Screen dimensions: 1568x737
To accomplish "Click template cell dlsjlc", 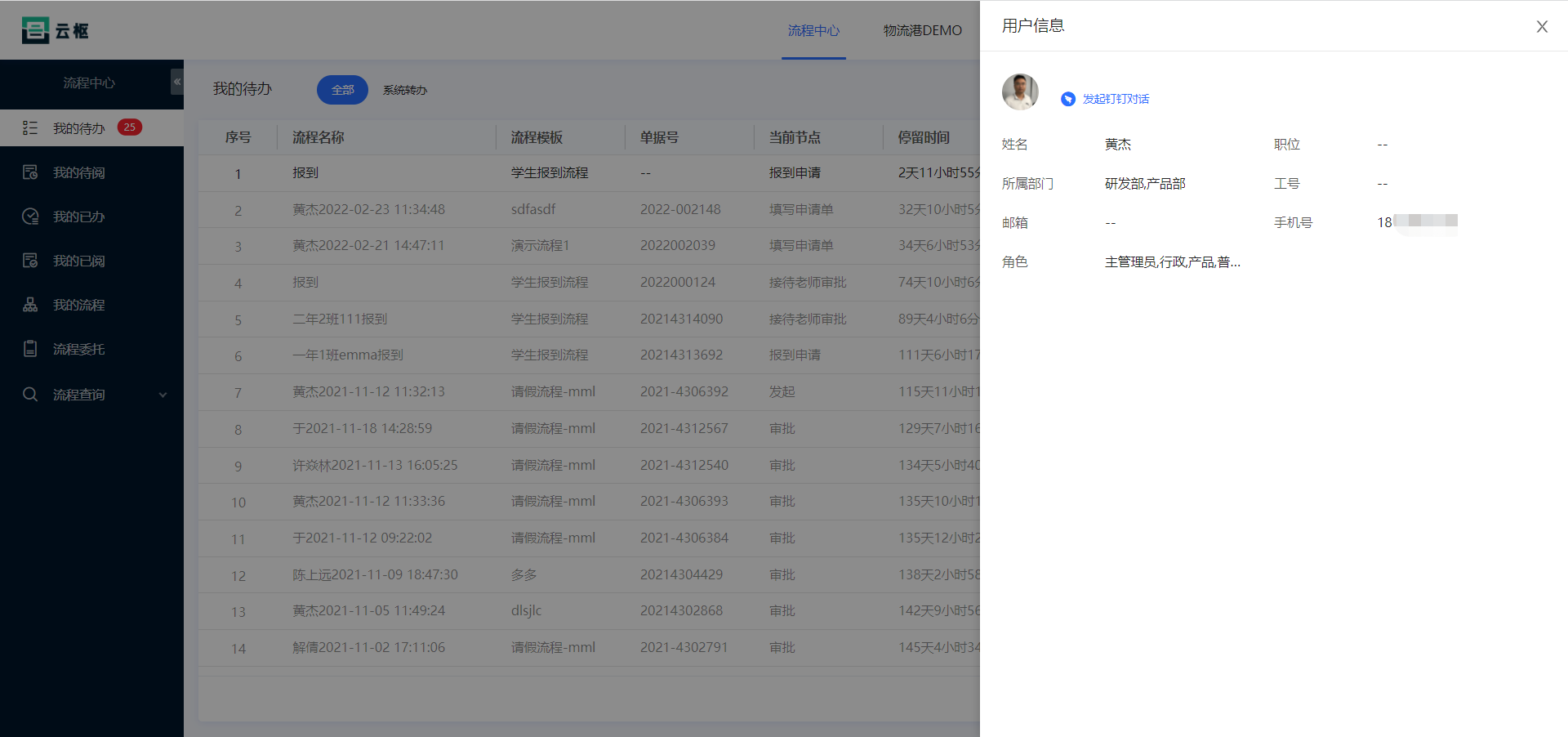I will [x=526, y=611].
